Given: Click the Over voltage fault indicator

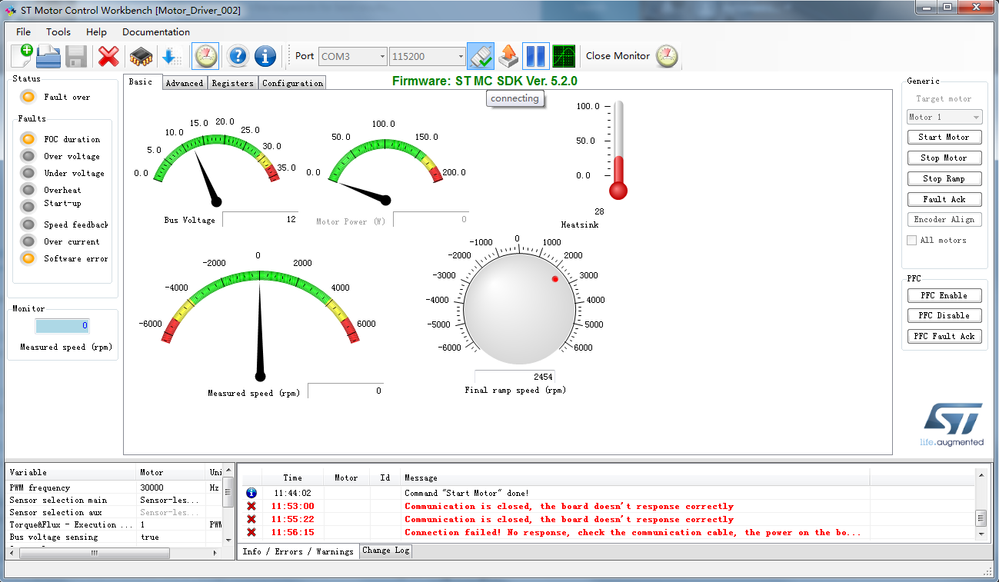Looking at the screenshot, I should click(x=28, y=156).
